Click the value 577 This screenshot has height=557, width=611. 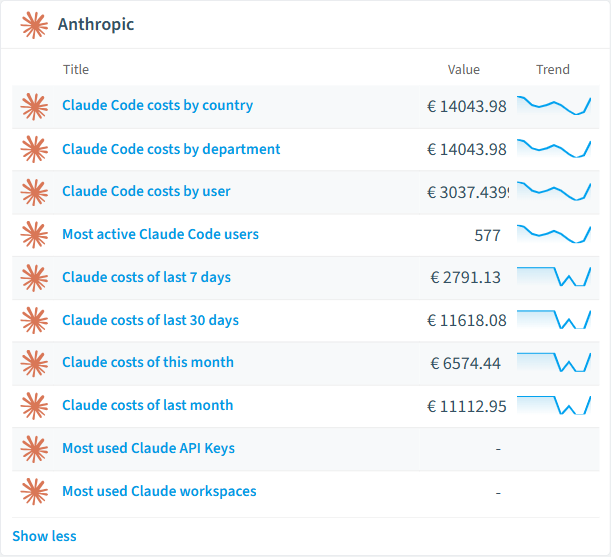[487, 235]
